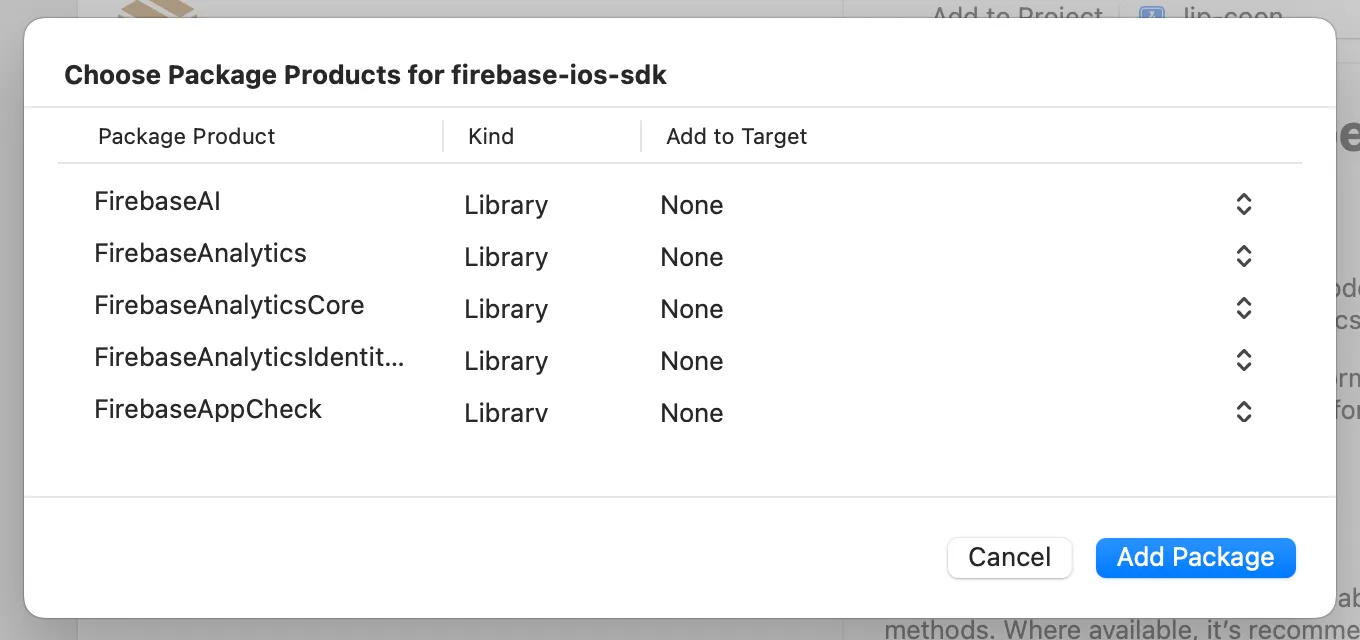Image resolution: width=1360 pixels, height=640 pixels.
Task: Pick the truncated FirebaseAnalyticsIdentit… product
Action: [249, 358]
